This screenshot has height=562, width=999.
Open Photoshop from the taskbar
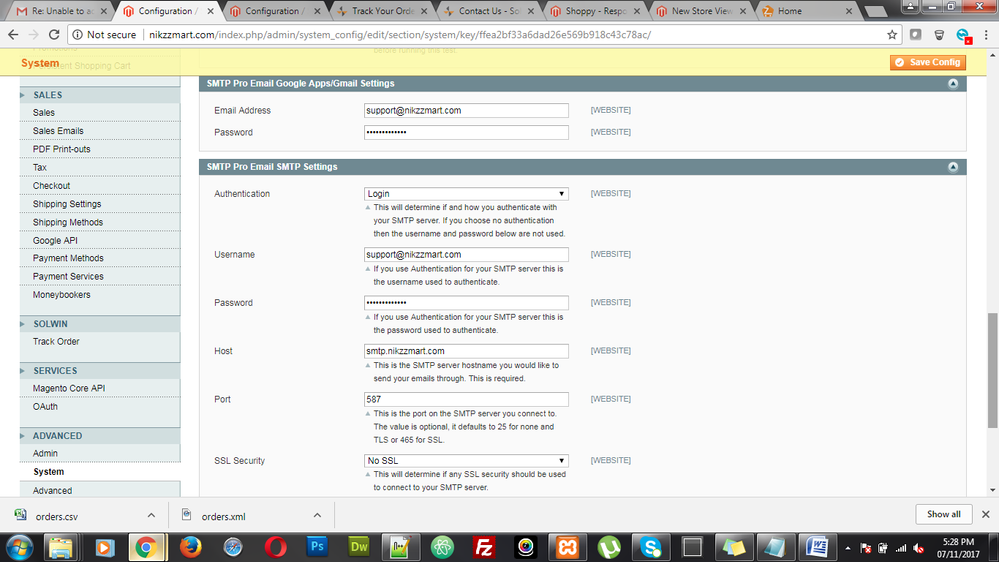pos(318,546)
